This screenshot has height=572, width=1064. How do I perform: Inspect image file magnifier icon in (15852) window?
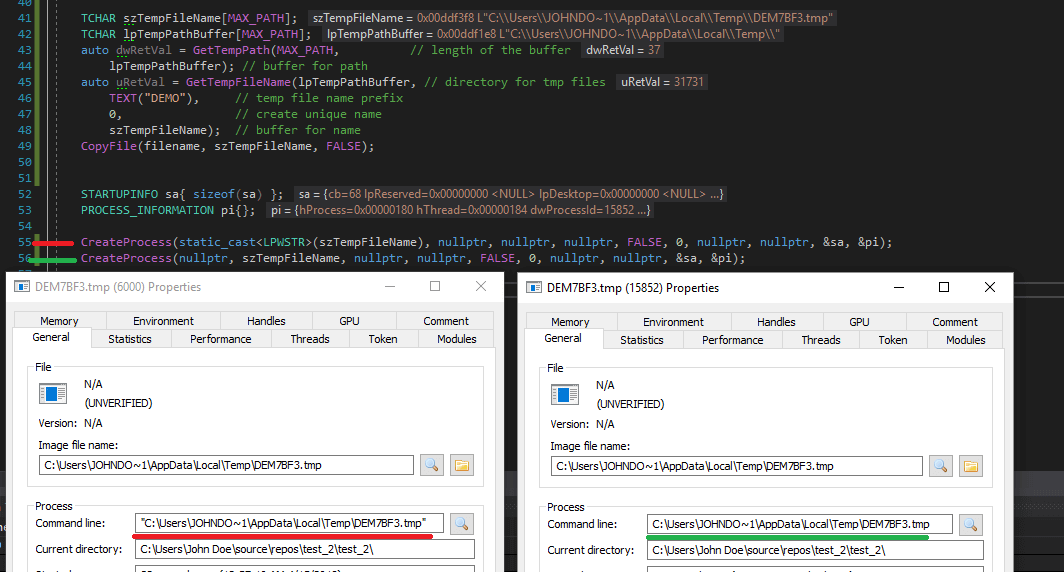pos(940,466)
